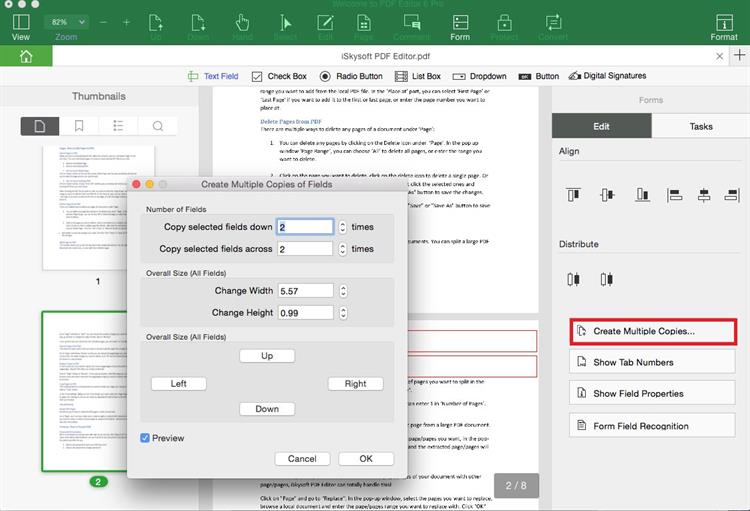Click the second Distribute icon

[607, 279]
